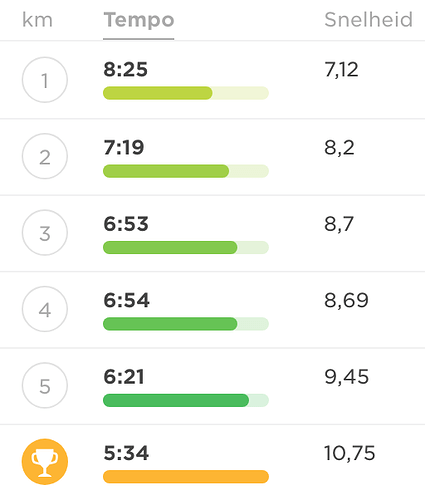Select the kilometer 2 circle icon

pyautogui.click(x=45, y=156)
